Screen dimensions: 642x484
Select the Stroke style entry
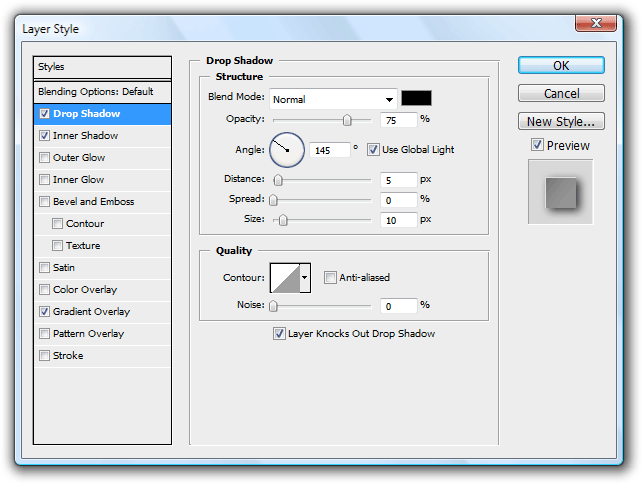[68, 356]
